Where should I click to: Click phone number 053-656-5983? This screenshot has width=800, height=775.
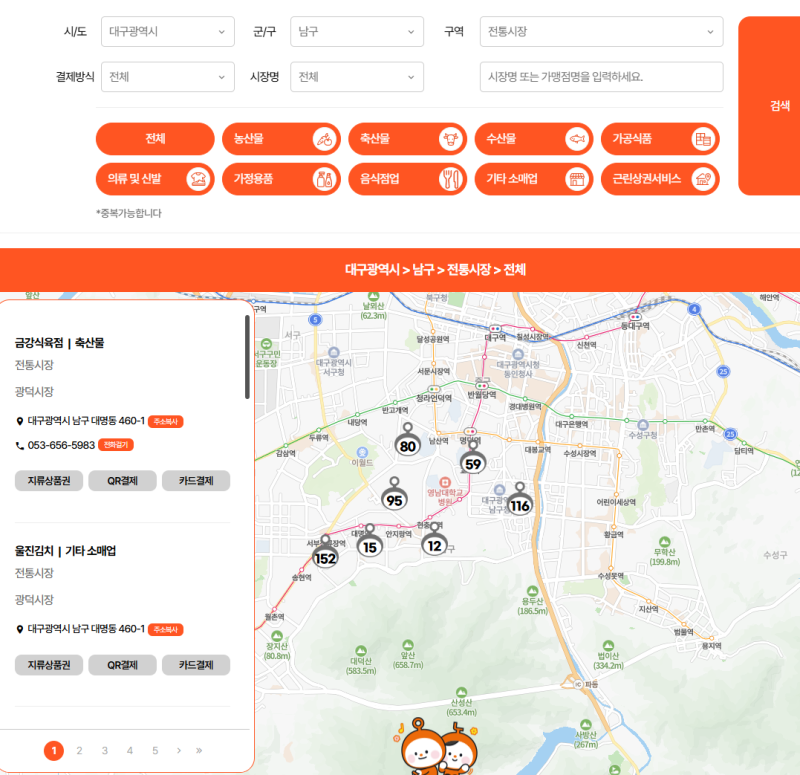[x=61, y=445]
